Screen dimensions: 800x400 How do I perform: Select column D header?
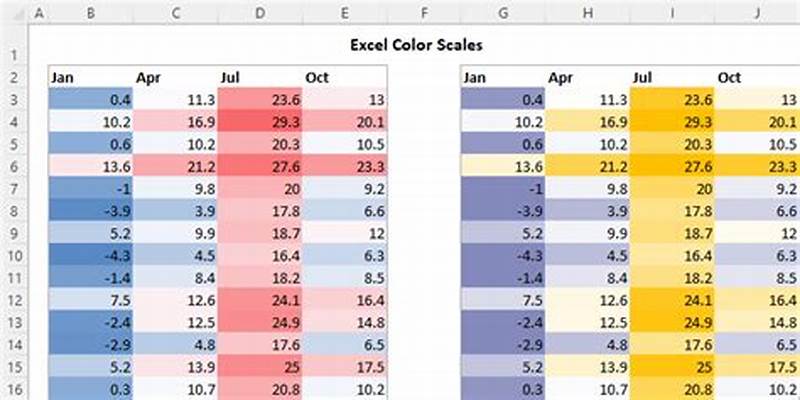coord(260,14)
